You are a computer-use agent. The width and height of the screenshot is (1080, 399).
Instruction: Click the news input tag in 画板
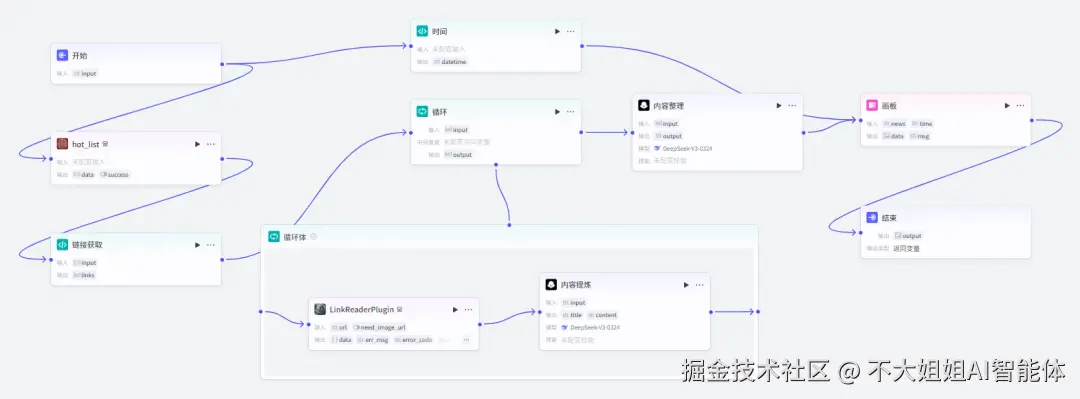pyautogui.click(x=895, y=123)
